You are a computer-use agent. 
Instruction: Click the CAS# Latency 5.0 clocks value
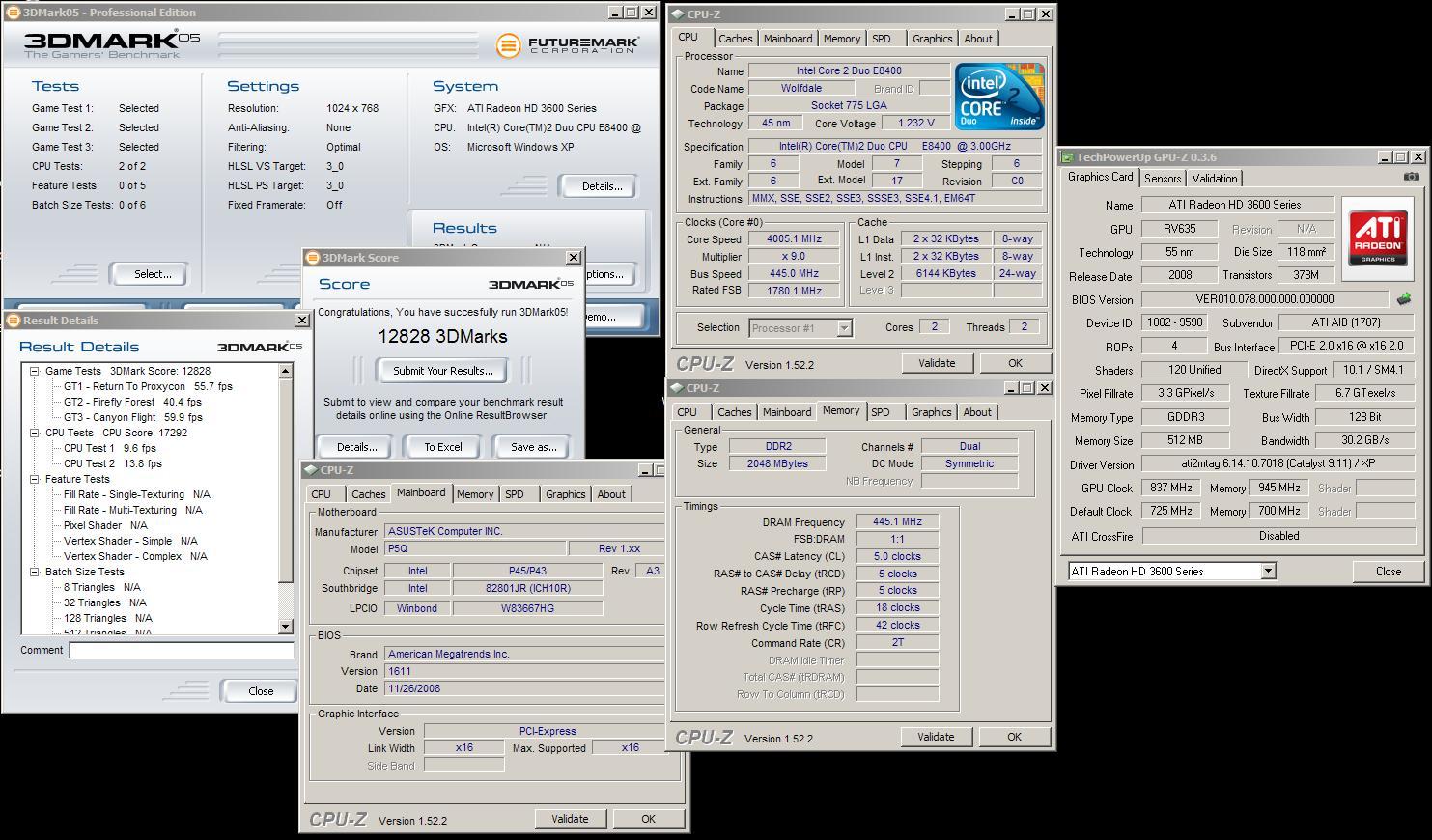(x=897, y=556)
